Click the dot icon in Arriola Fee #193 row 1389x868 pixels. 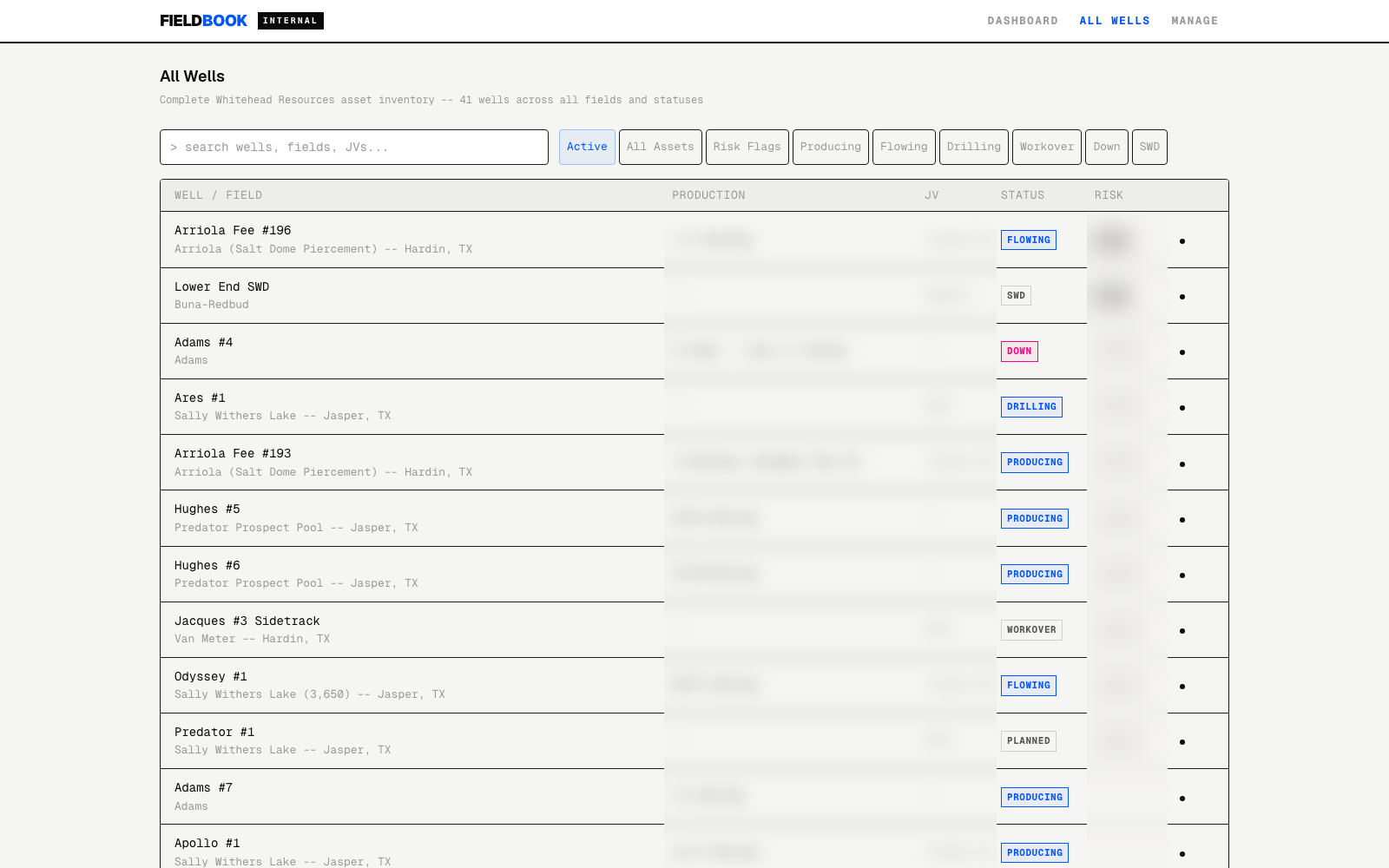[x=1182, y=464]
